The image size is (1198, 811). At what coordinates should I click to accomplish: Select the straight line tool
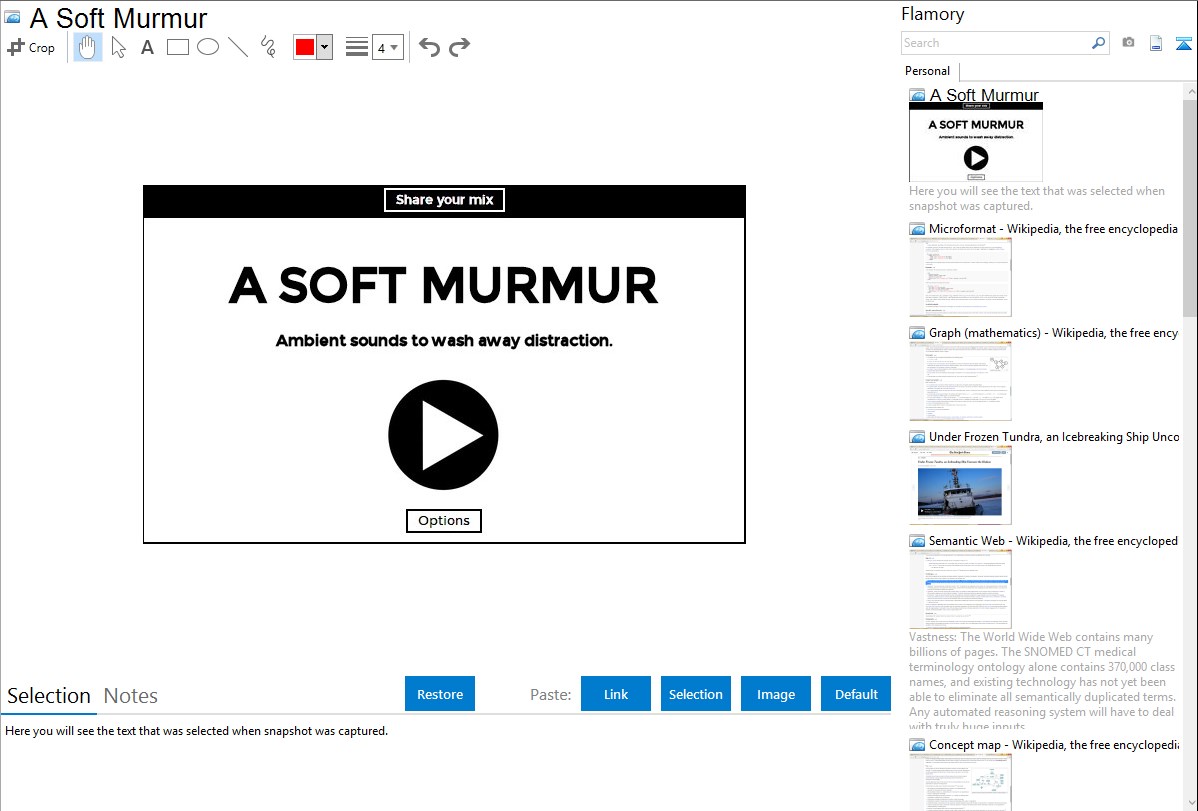tap(238, 47)
